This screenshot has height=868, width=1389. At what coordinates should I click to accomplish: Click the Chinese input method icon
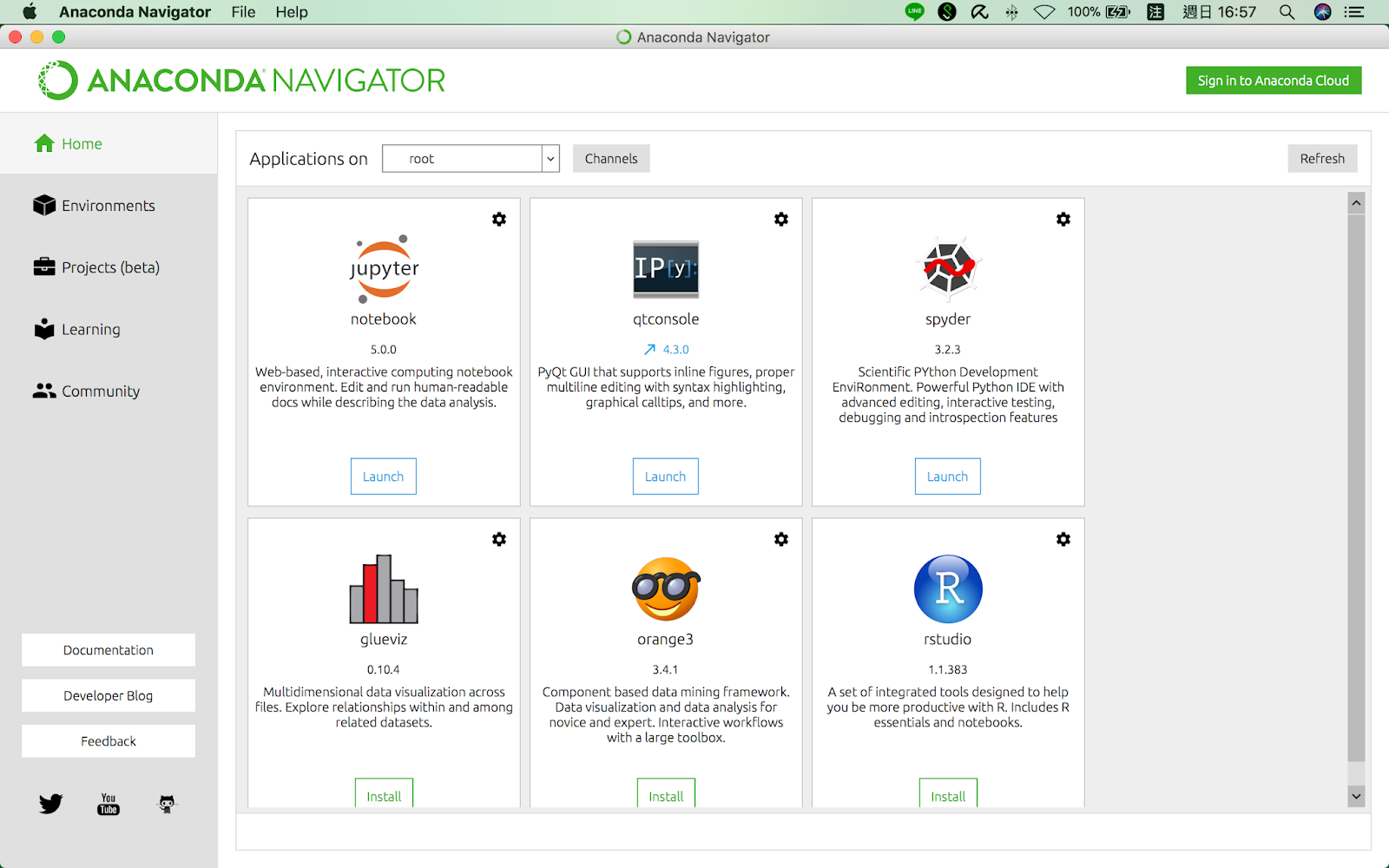point(1155,12)
